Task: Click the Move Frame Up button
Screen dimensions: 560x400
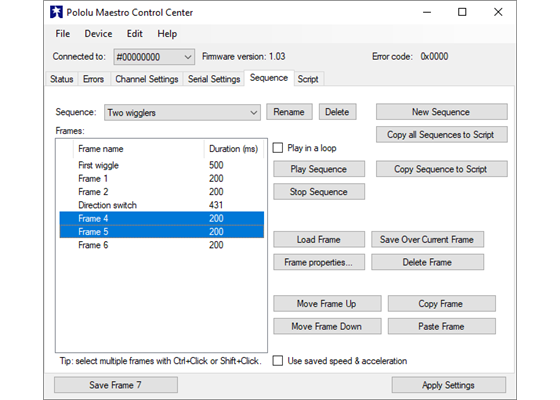Action: coord(327,304)
